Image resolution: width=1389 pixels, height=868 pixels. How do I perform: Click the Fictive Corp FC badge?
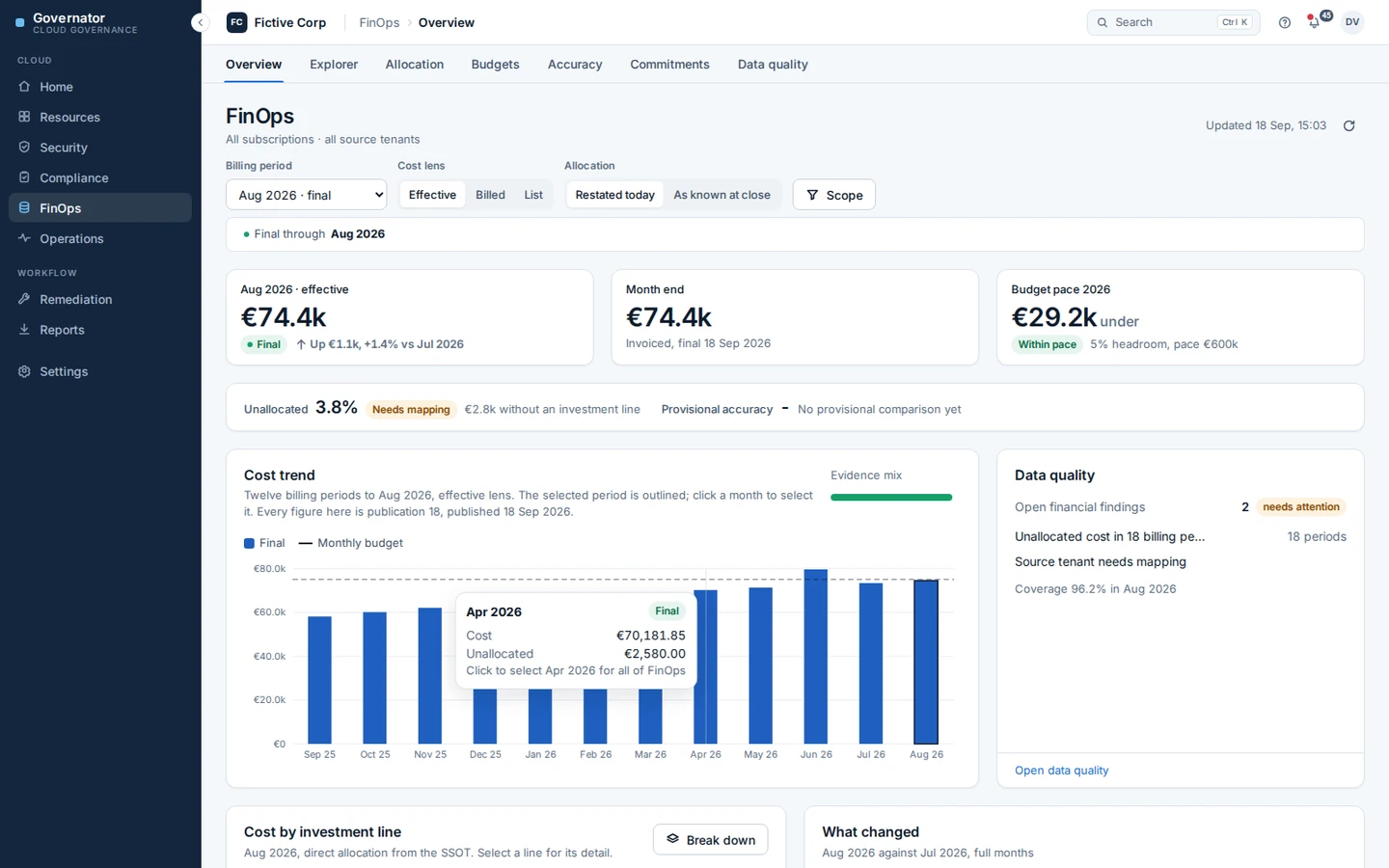(x=236, y=22)
